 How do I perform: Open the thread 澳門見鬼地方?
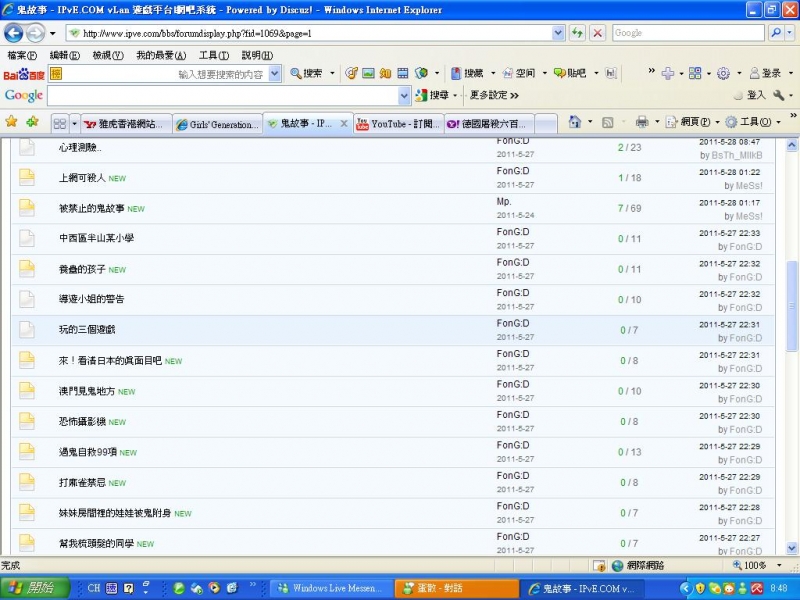[86, 391]
